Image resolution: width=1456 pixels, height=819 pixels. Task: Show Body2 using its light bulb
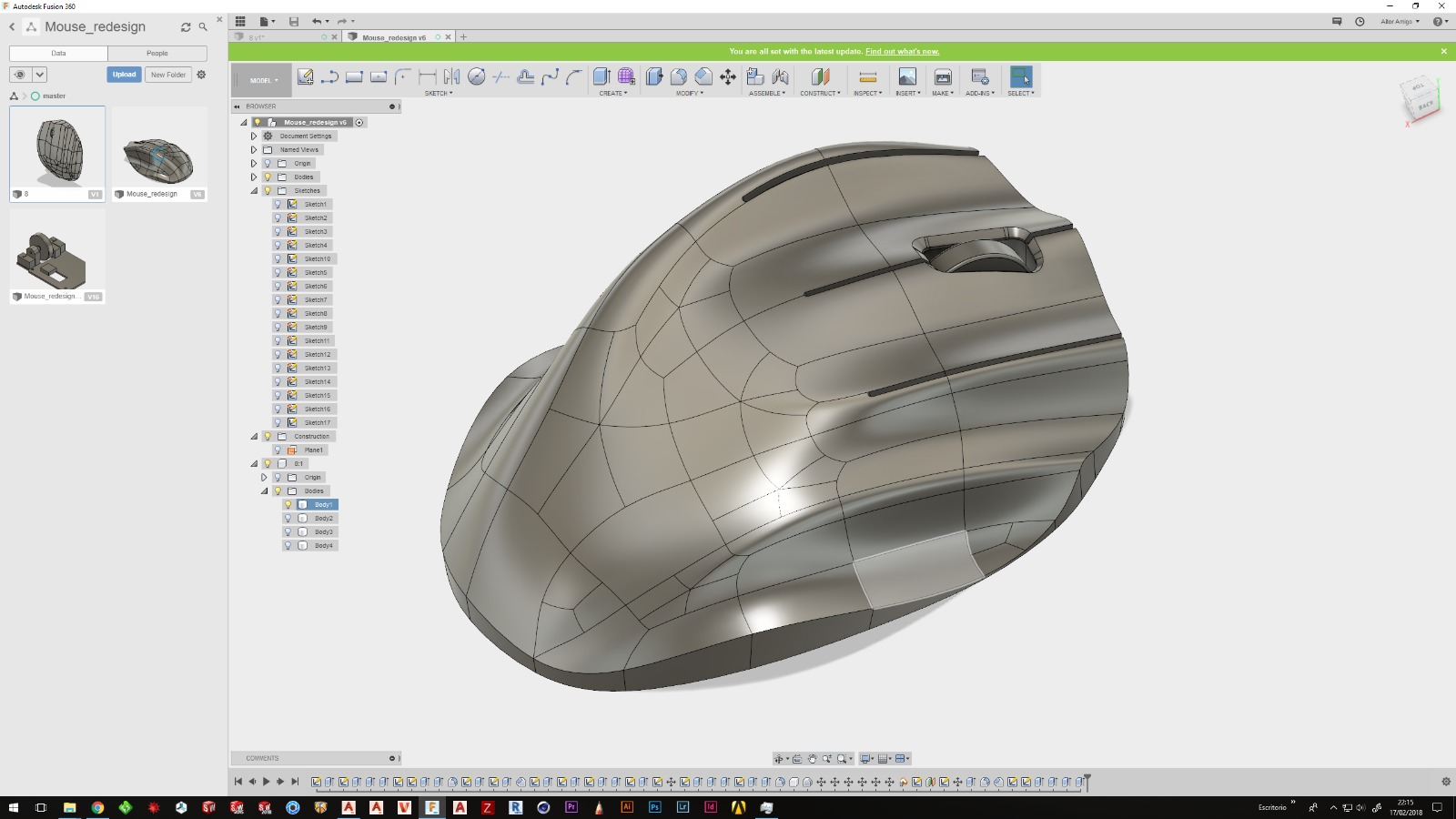click(288, 519)
